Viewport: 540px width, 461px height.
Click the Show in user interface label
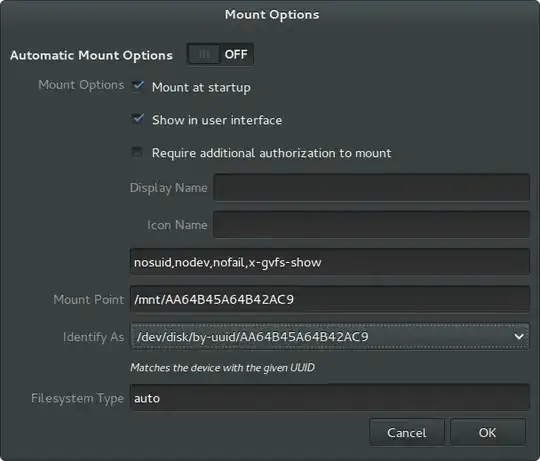pyautogui.click(x=217, y=120)
